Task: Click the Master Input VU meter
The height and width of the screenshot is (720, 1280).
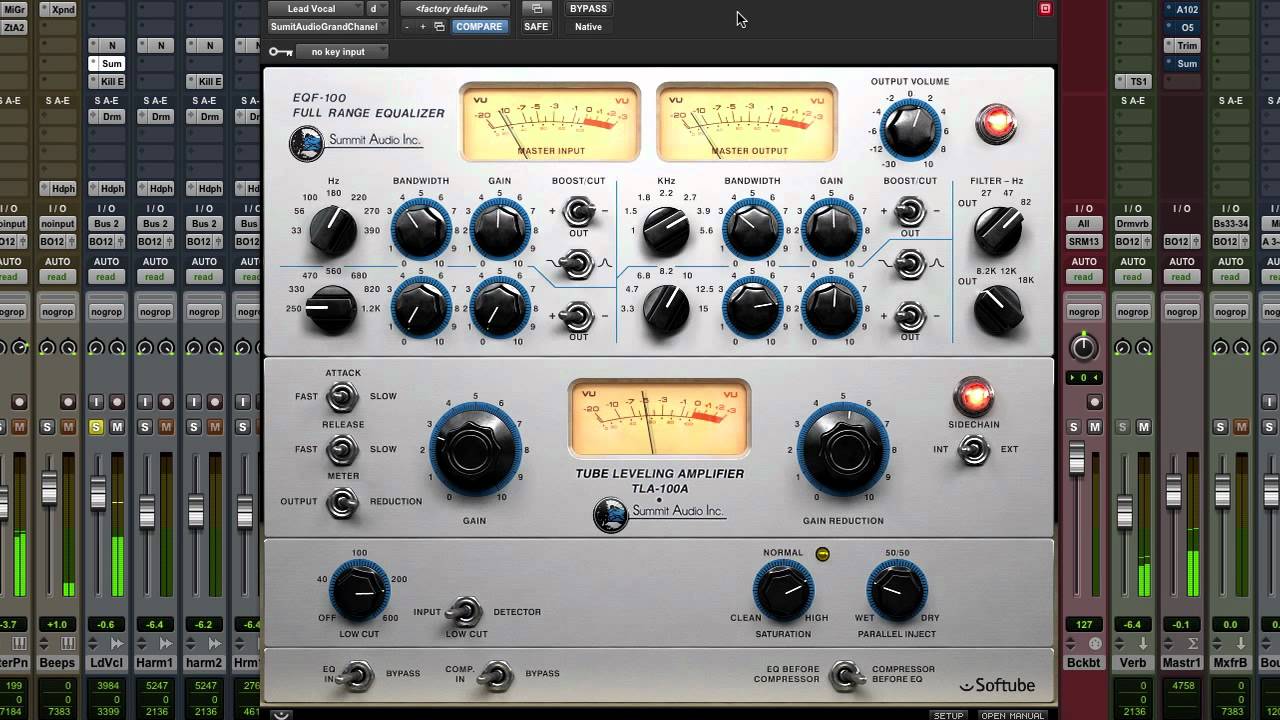Action: (550, 123)
